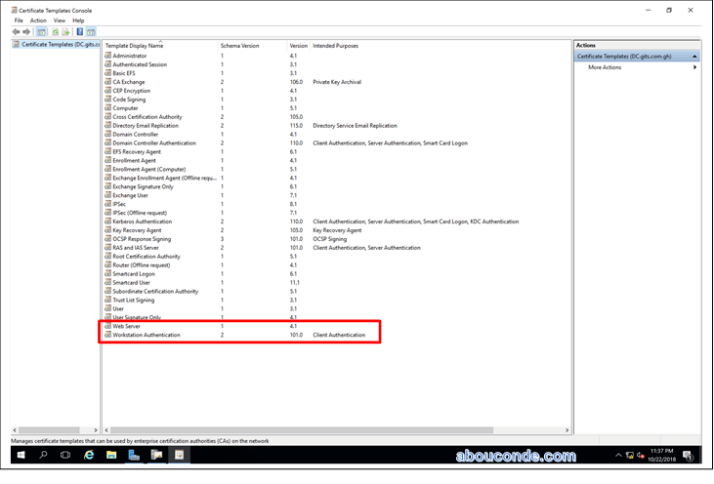This screenshot has height=484, width=714.
Task: Select the OCSP Response Signing template icon
Action: pos(108,239)
